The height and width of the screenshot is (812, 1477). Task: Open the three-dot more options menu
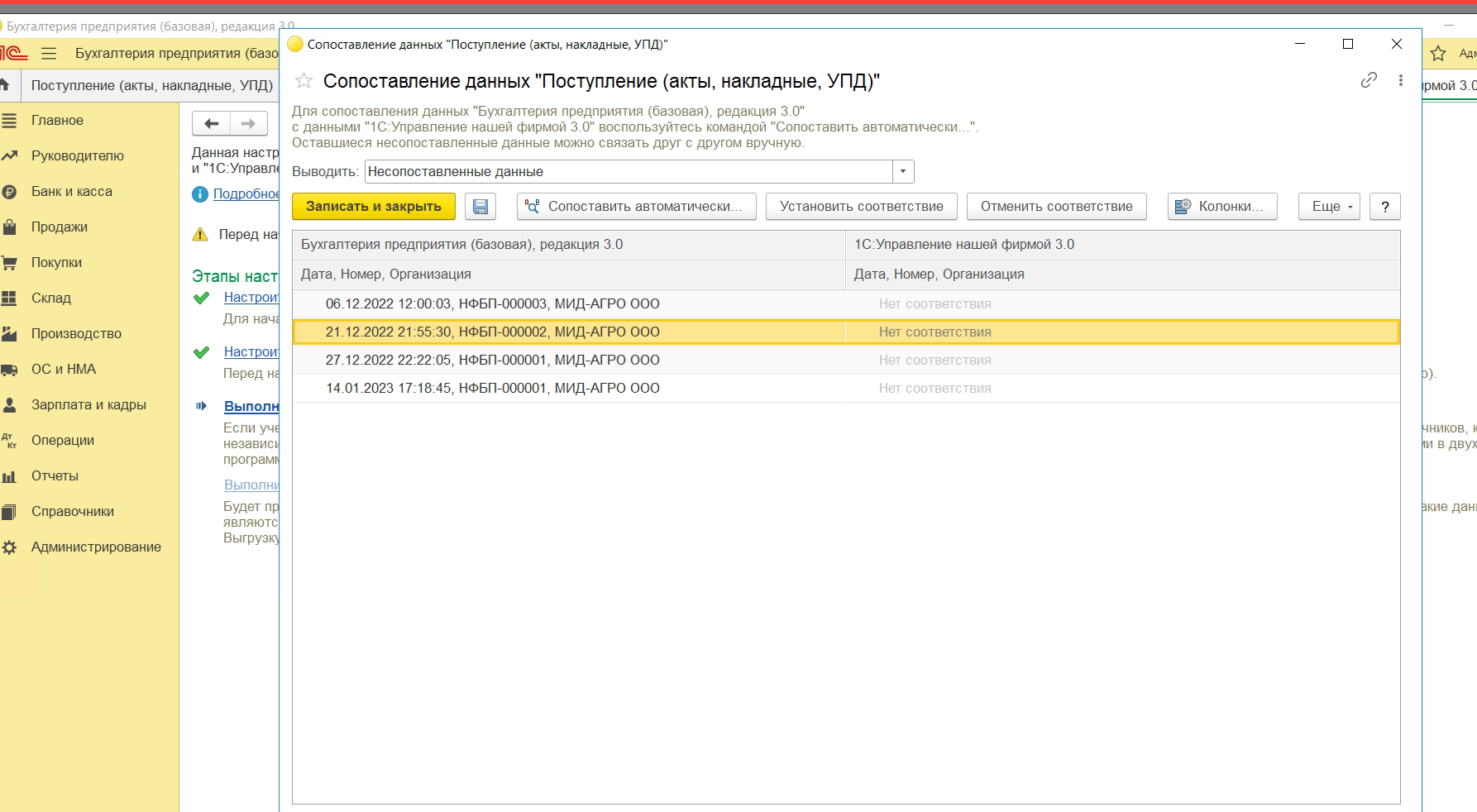1400,80
